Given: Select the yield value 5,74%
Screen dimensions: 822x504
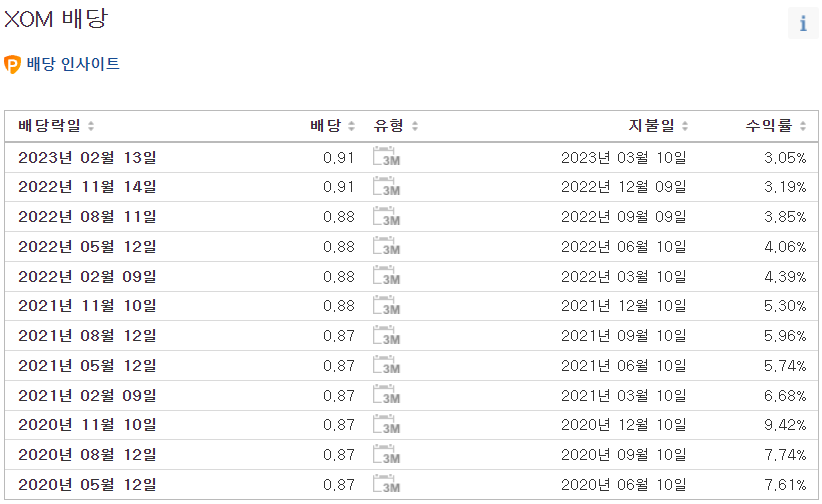Looking at the screenshot, I should pyautogui.click(x=785, y=366).
